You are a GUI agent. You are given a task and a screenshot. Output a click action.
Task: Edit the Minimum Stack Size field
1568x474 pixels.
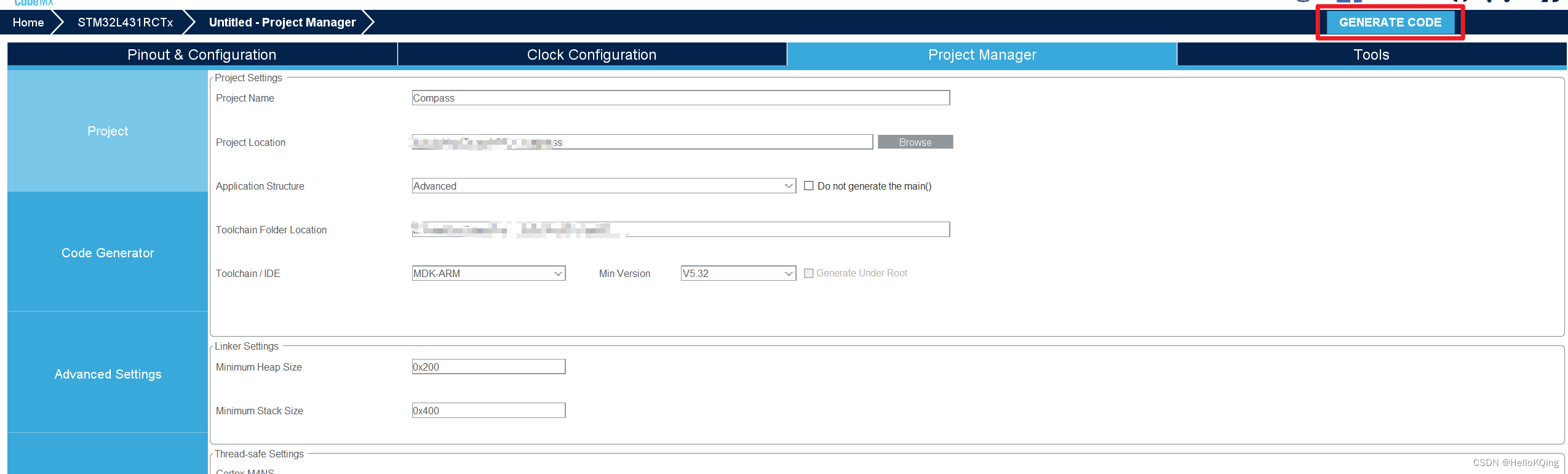(x=488, y=411)
